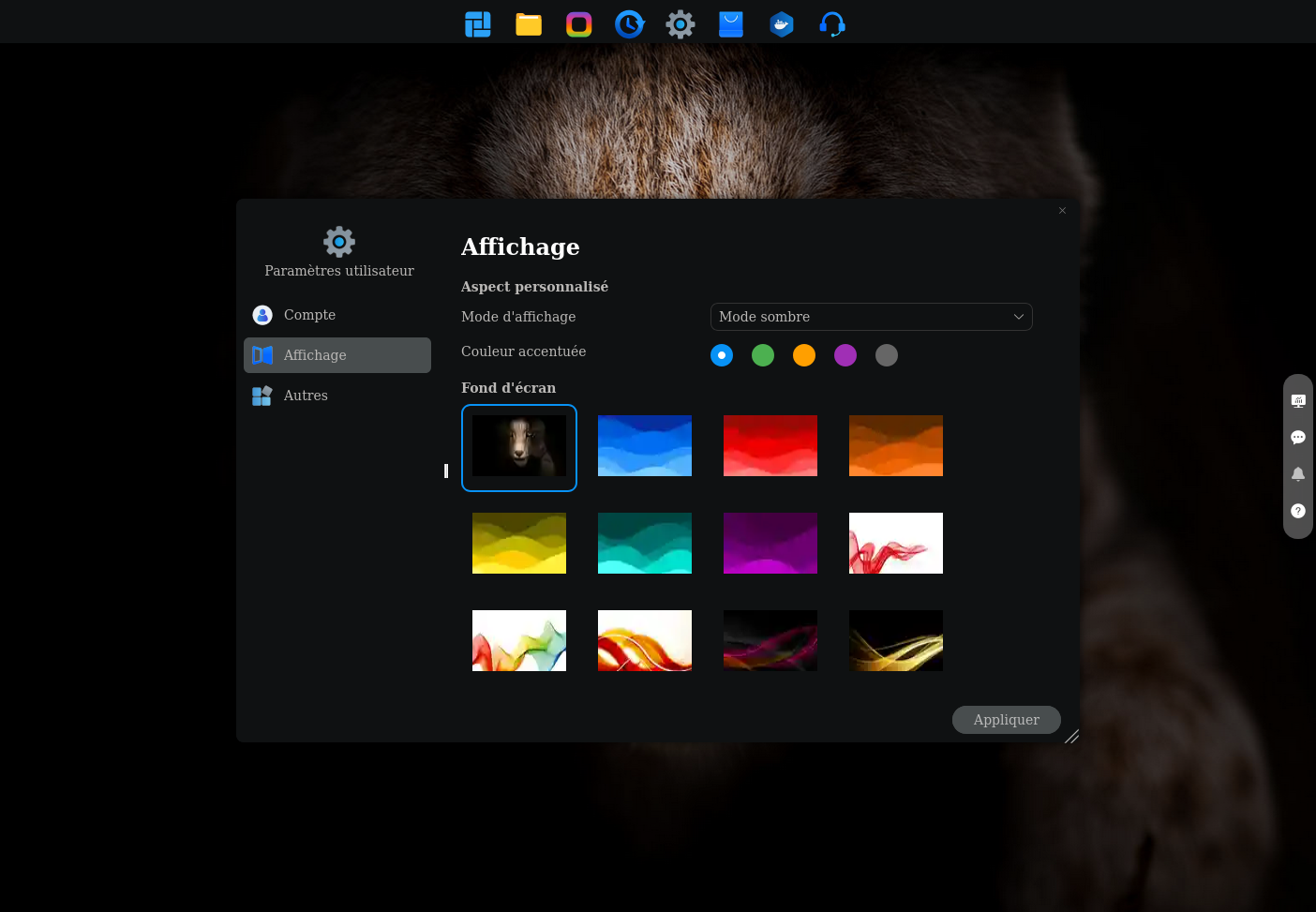Launch the colorful square gallery app icon
The width and height of the screenshot is (1316, 912).
(579, 24)
